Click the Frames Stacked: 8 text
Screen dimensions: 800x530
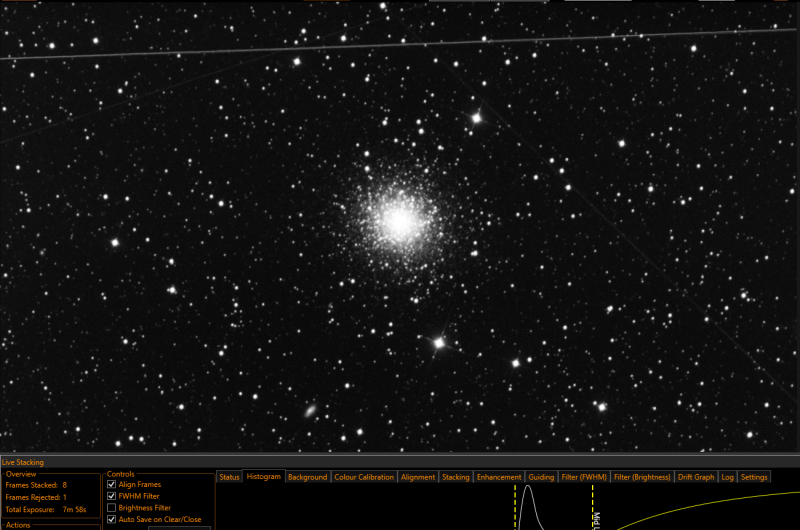point(36,485)
